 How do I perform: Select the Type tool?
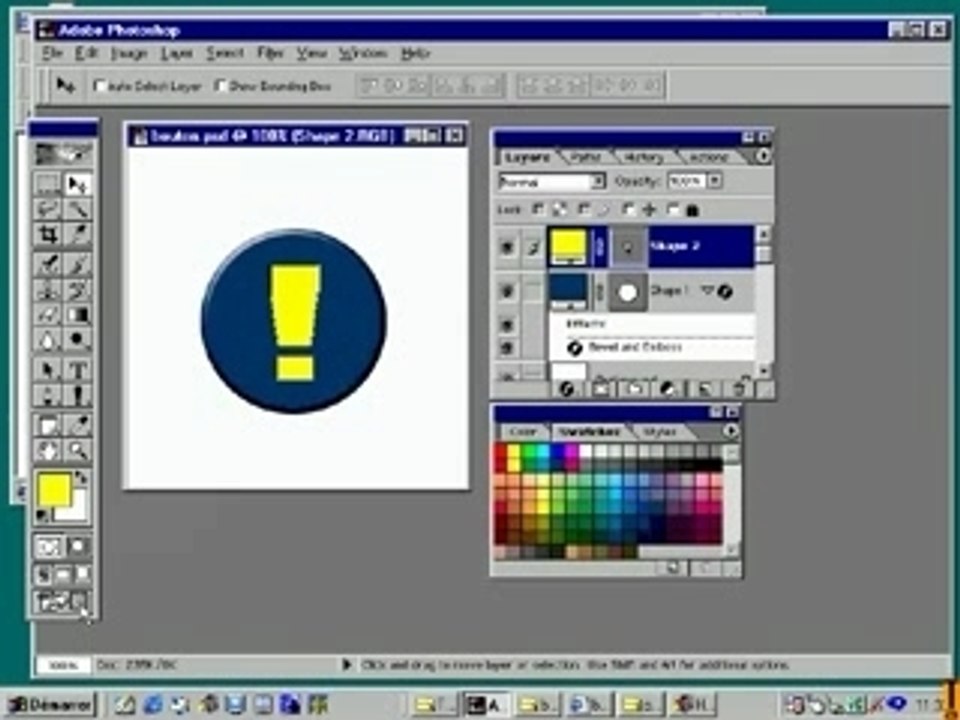78,370
